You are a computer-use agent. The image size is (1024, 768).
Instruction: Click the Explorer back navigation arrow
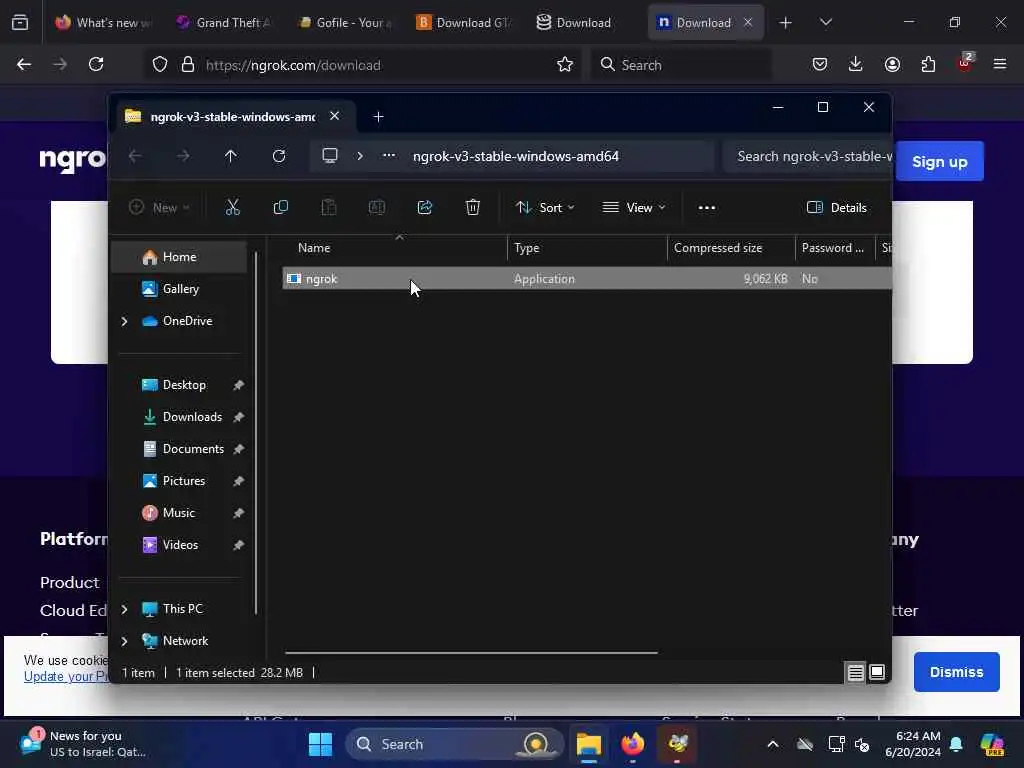point(135,156)
